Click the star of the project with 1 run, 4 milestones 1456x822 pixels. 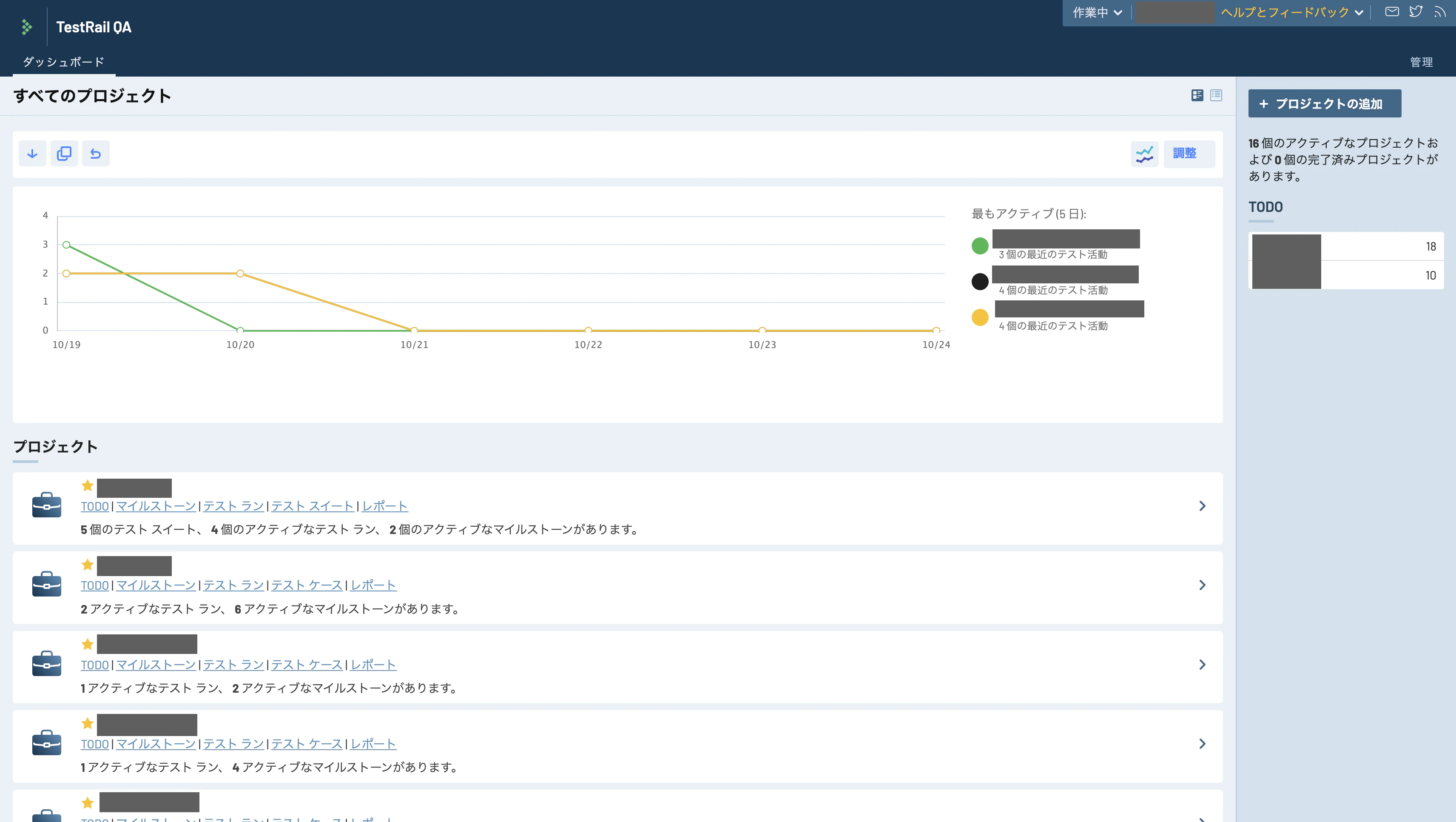pyautogui.click(x=87, y=723)
